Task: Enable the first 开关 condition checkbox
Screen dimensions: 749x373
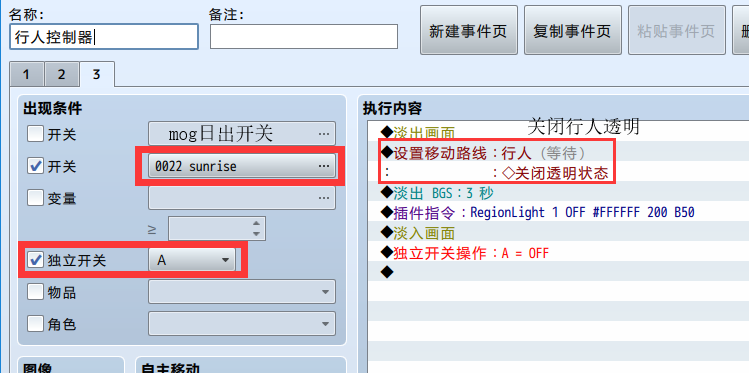Action: click(x=35, y=134)
